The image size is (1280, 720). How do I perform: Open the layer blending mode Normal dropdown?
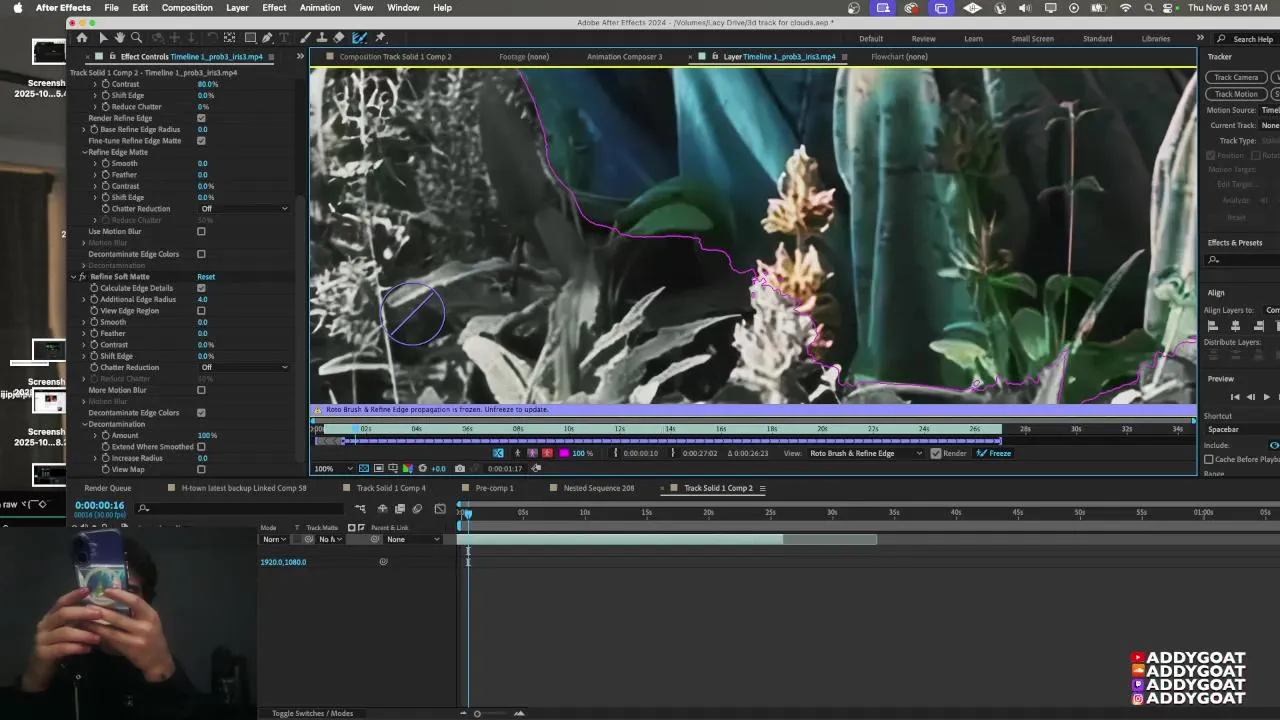274,540
